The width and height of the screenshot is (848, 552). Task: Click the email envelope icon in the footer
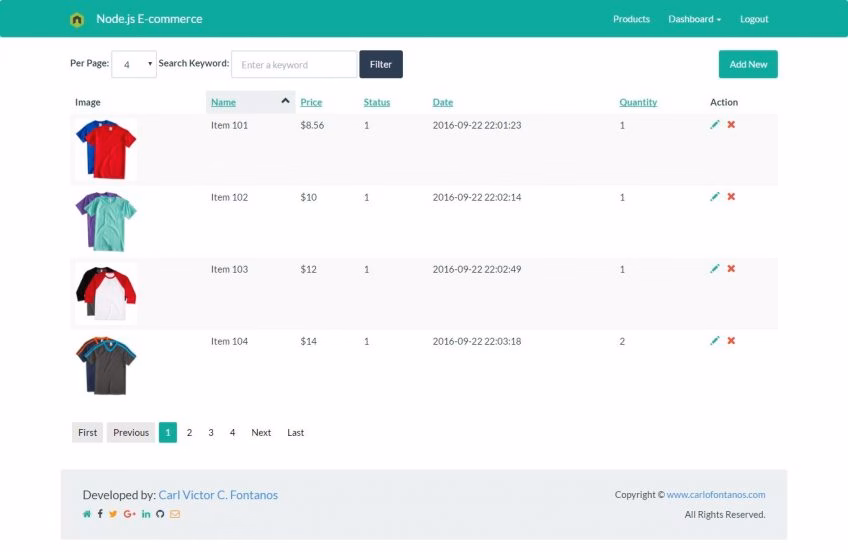175,514
